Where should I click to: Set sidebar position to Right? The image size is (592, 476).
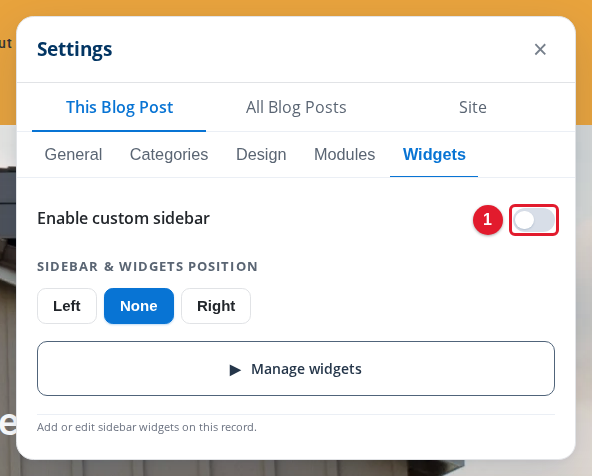[x=216, y=306]
